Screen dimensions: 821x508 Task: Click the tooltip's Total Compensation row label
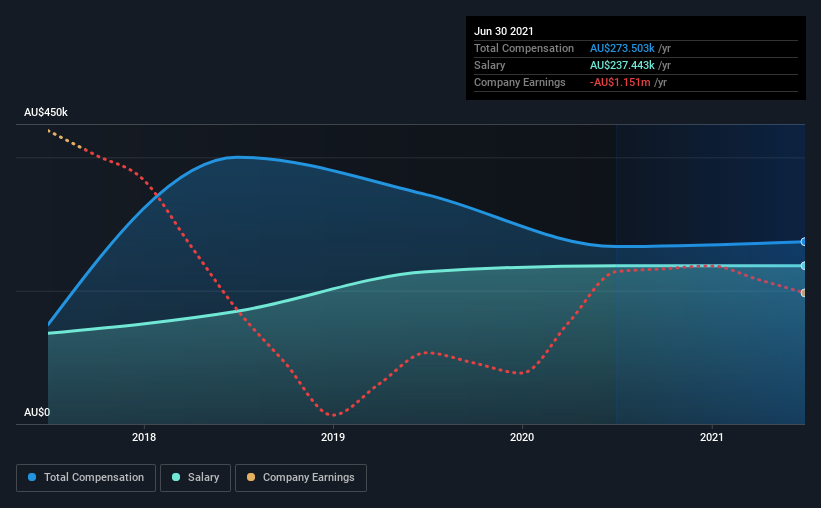[x=524, y=48]
